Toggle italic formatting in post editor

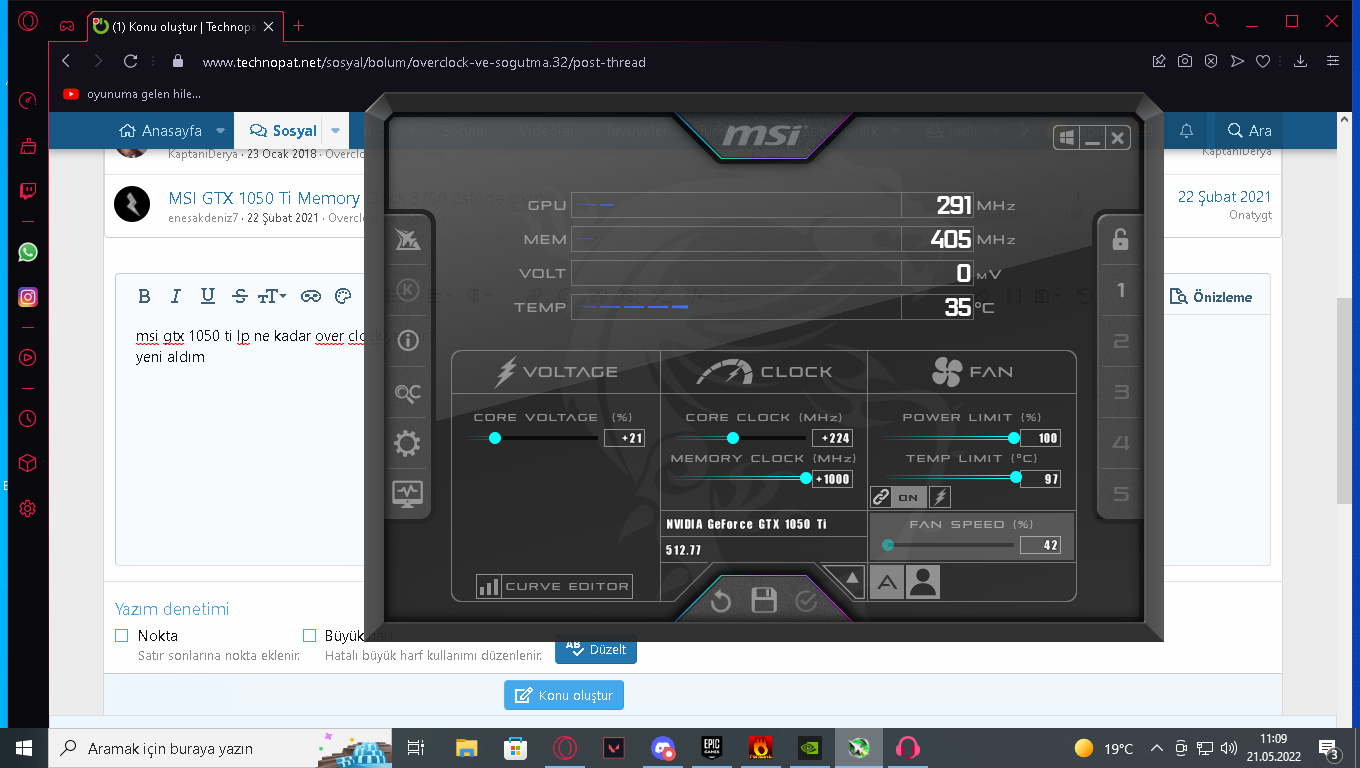[x=176, y=296]
